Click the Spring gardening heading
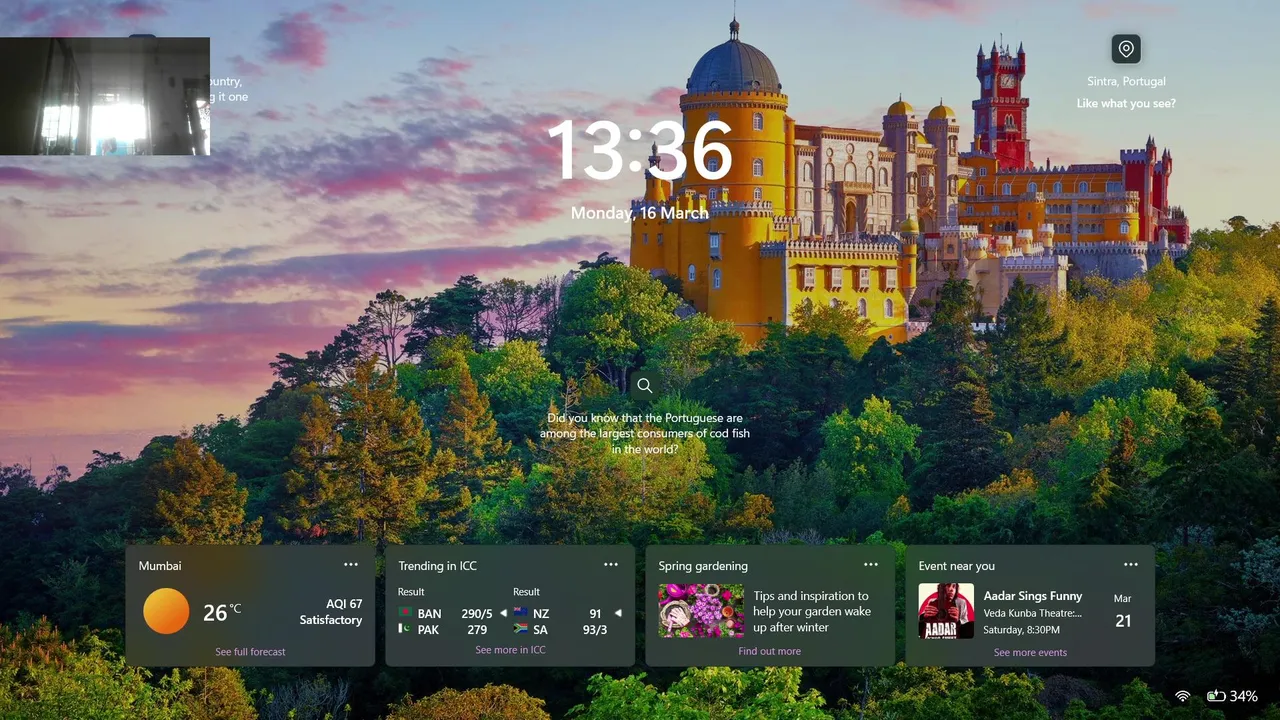The image size is (1280, 720). pyautogui.click(x=703, y=566)
